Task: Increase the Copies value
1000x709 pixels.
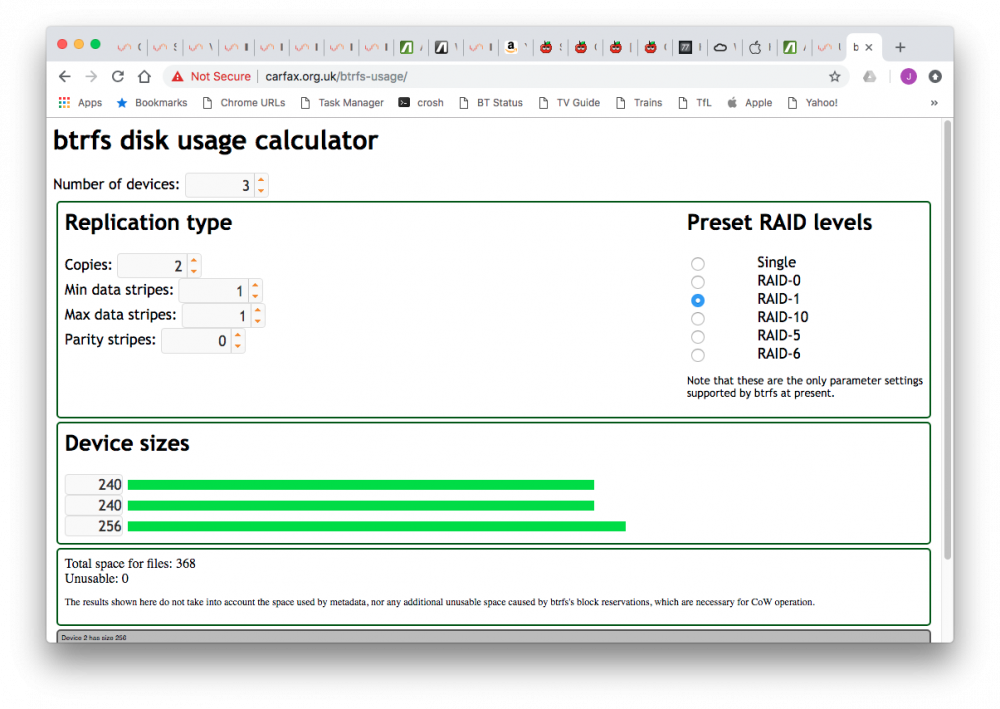Action: pyautogui.click(x=194, y=260)
